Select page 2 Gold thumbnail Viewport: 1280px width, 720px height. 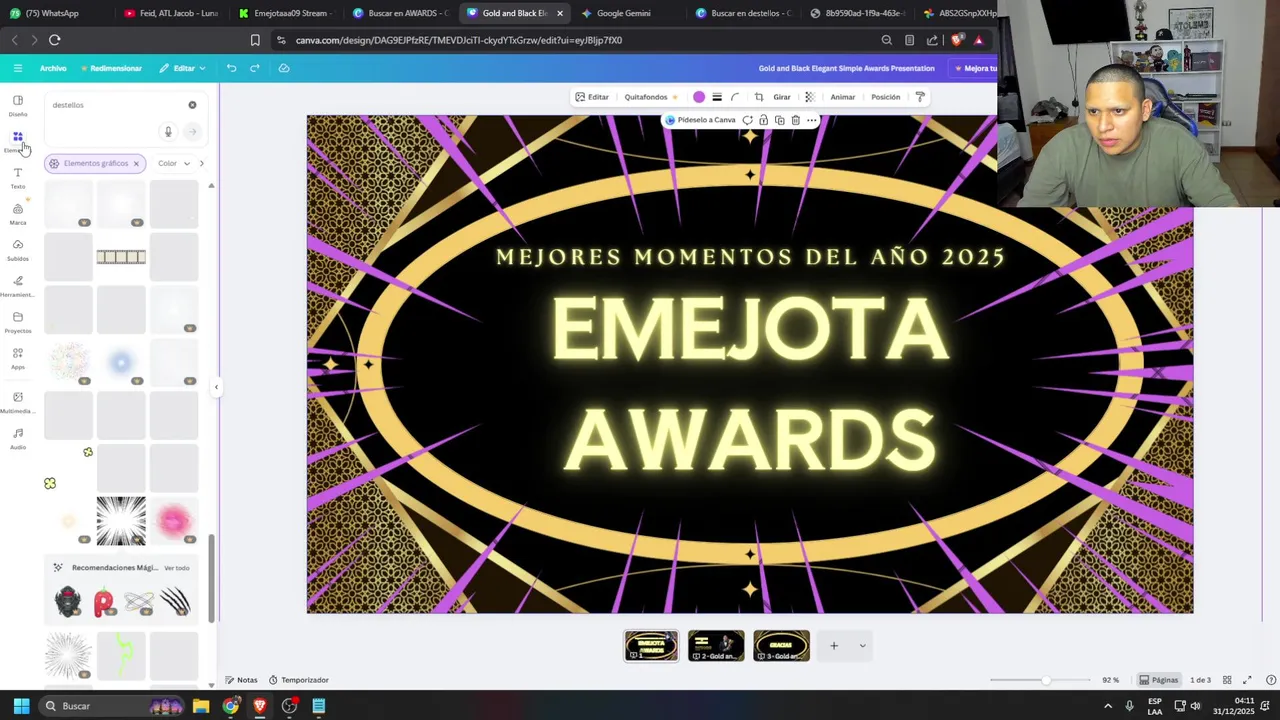point(716,646)
